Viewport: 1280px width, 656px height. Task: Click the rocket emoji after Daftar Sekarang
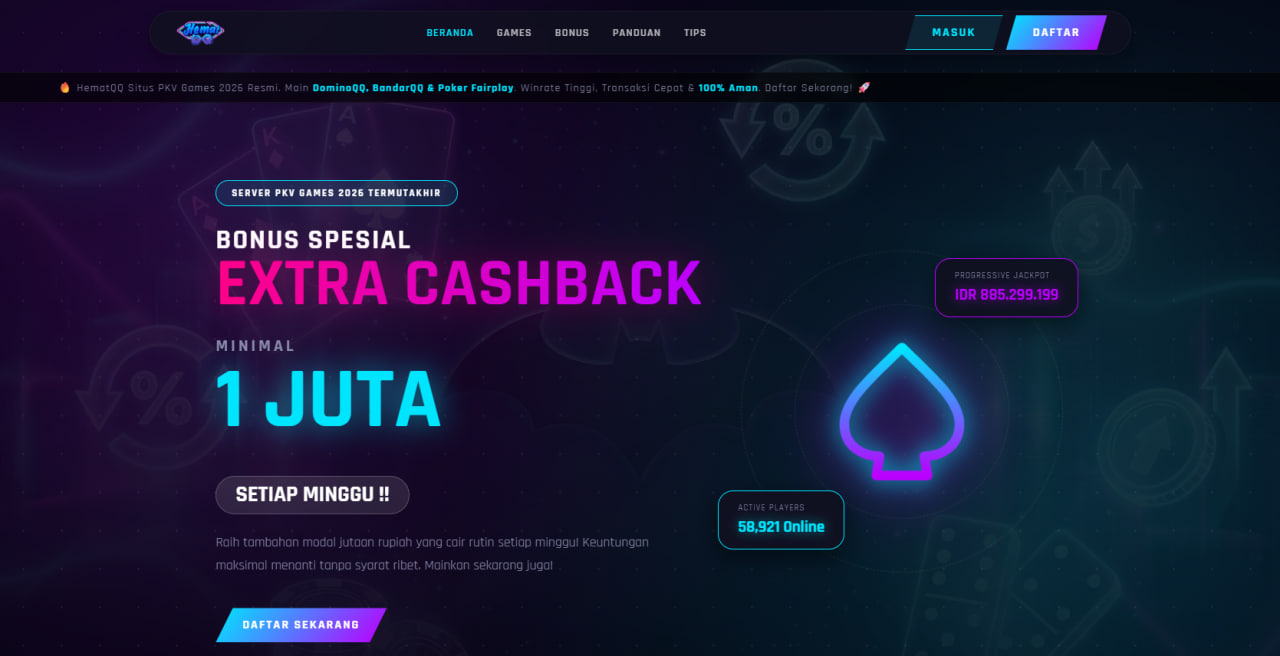click(864, 88)
